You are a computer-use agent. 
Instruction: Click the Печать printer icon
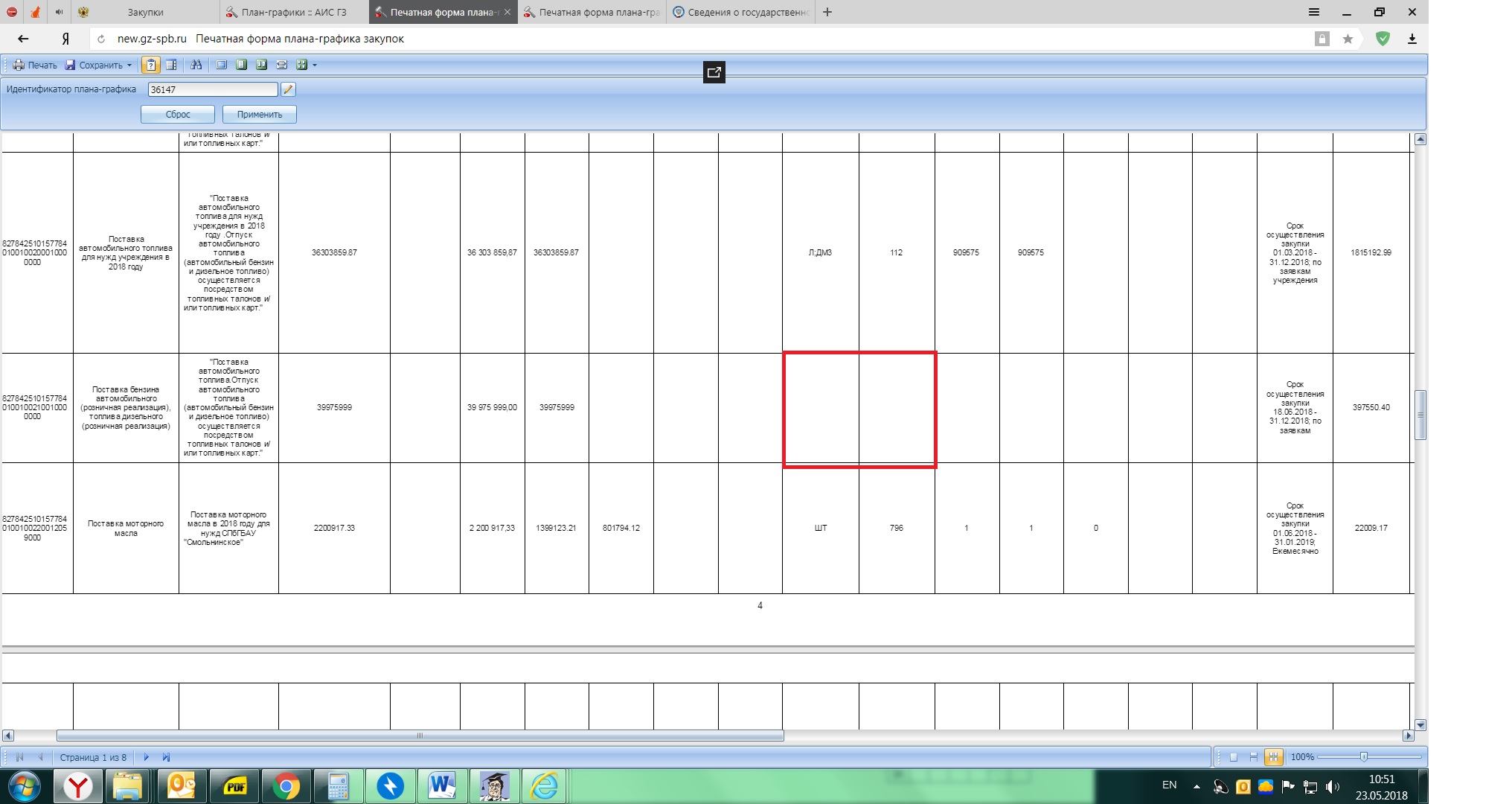[19, 65]
